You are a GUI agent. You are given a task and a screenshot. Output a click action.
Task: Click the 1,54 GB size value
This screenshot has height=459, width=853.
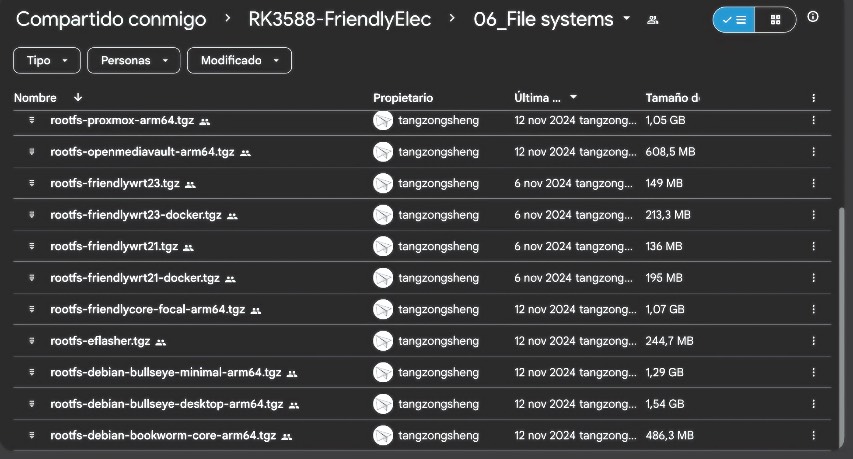[665, 404]
